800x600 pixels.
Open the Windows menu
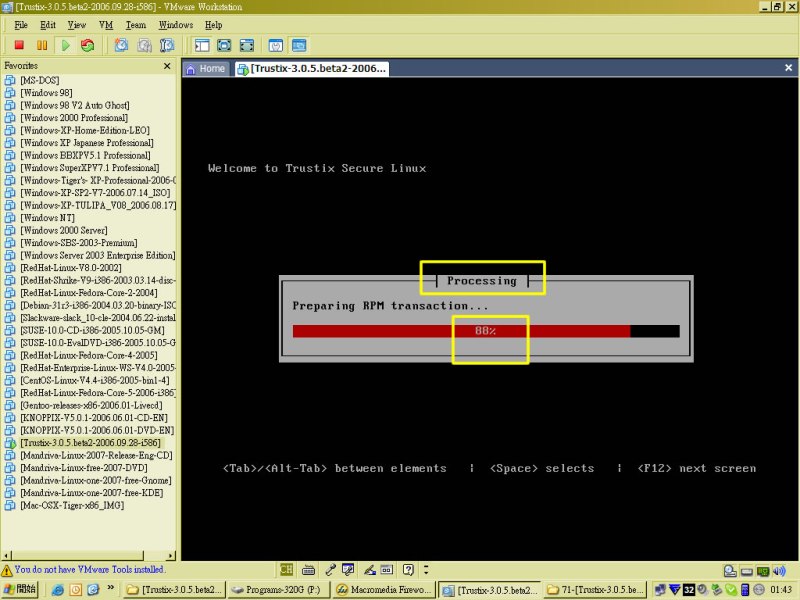pos(176,25)
